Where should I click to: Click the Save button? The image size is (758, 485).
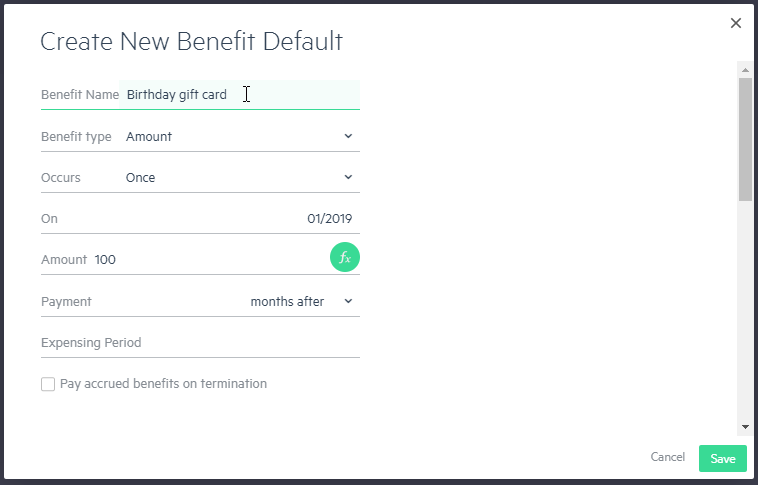723,458
